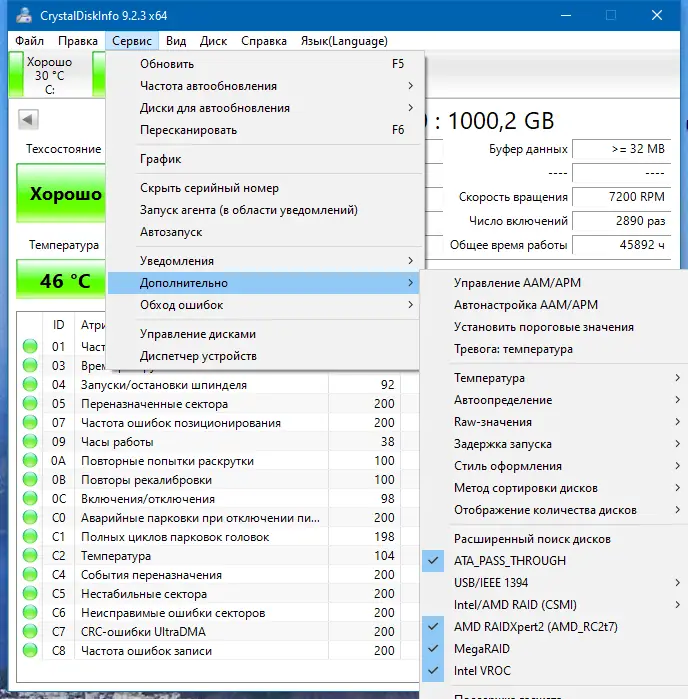Open the Диск menu

[213, 41]
